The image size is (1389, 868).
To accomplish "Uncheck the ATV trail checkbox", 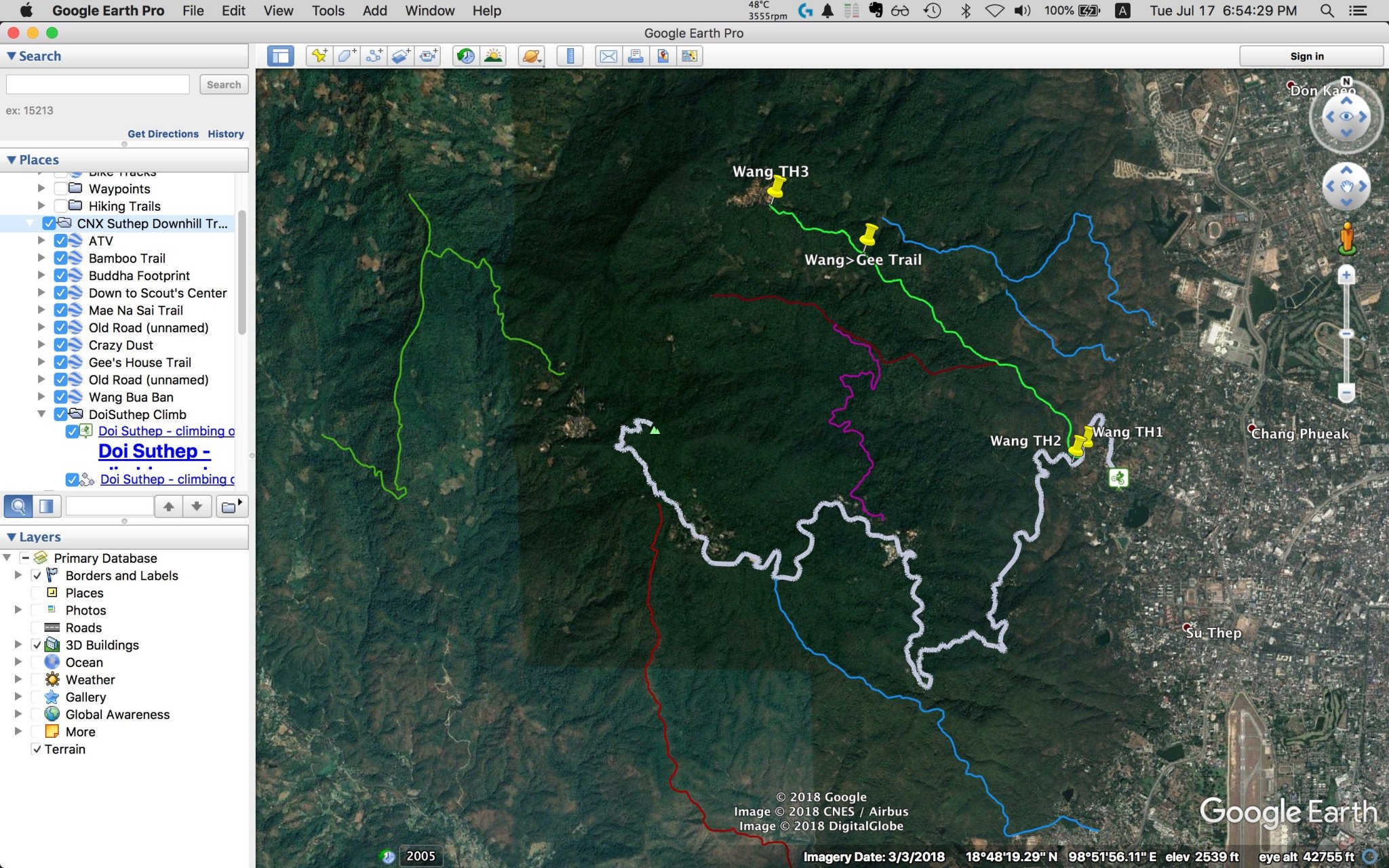I will pyautogui.click(x=60, y=241).
